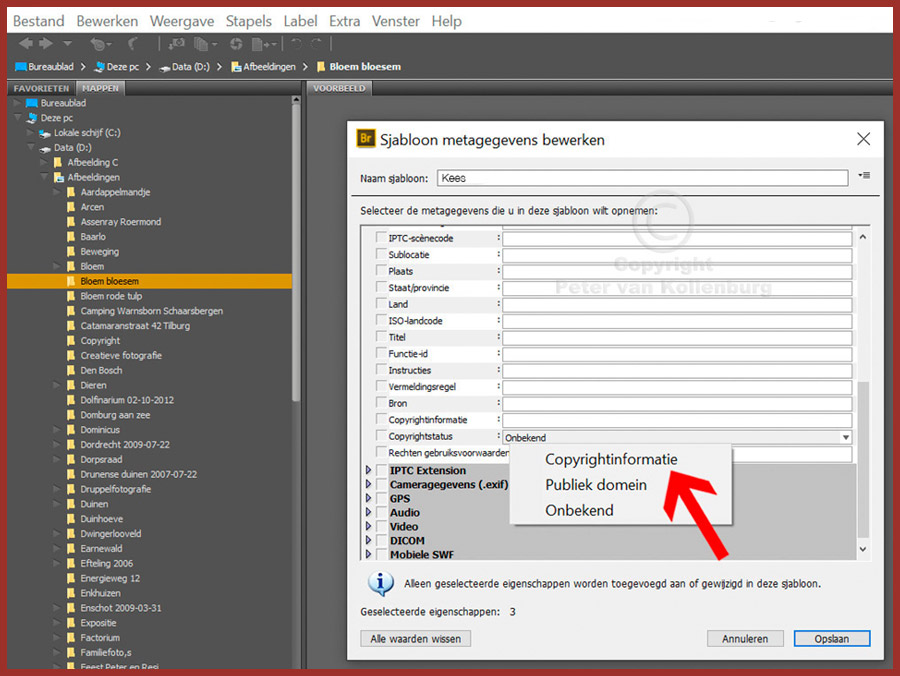Click the output document icon in toolbar
Image resolution: width=900 pixels, height=676 pixels.
pyautogui.click(x=264, y=44)
